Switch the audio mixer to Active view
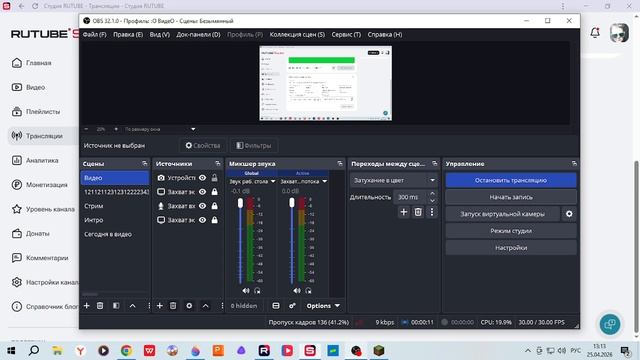Viewport: 640px width, 360px height. (302, 173)
